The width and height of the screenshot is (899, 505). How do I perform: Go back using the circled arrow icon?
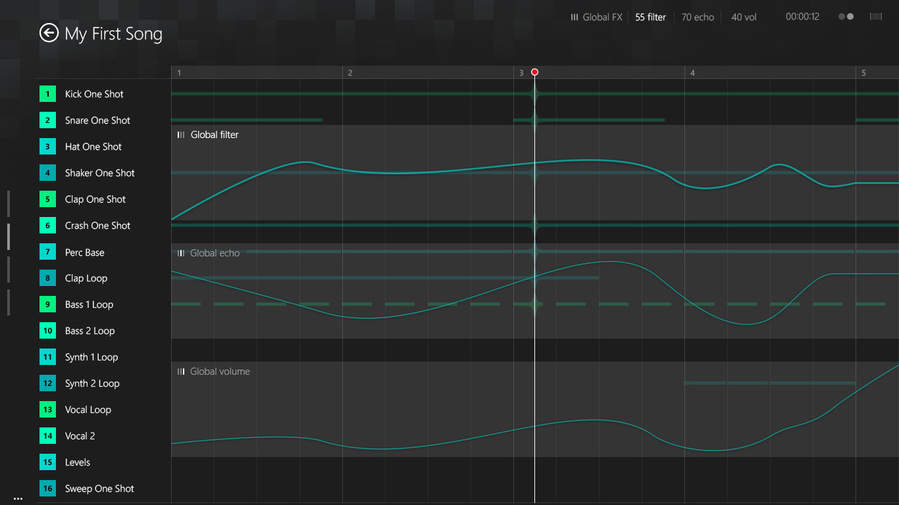pos(49,33)
